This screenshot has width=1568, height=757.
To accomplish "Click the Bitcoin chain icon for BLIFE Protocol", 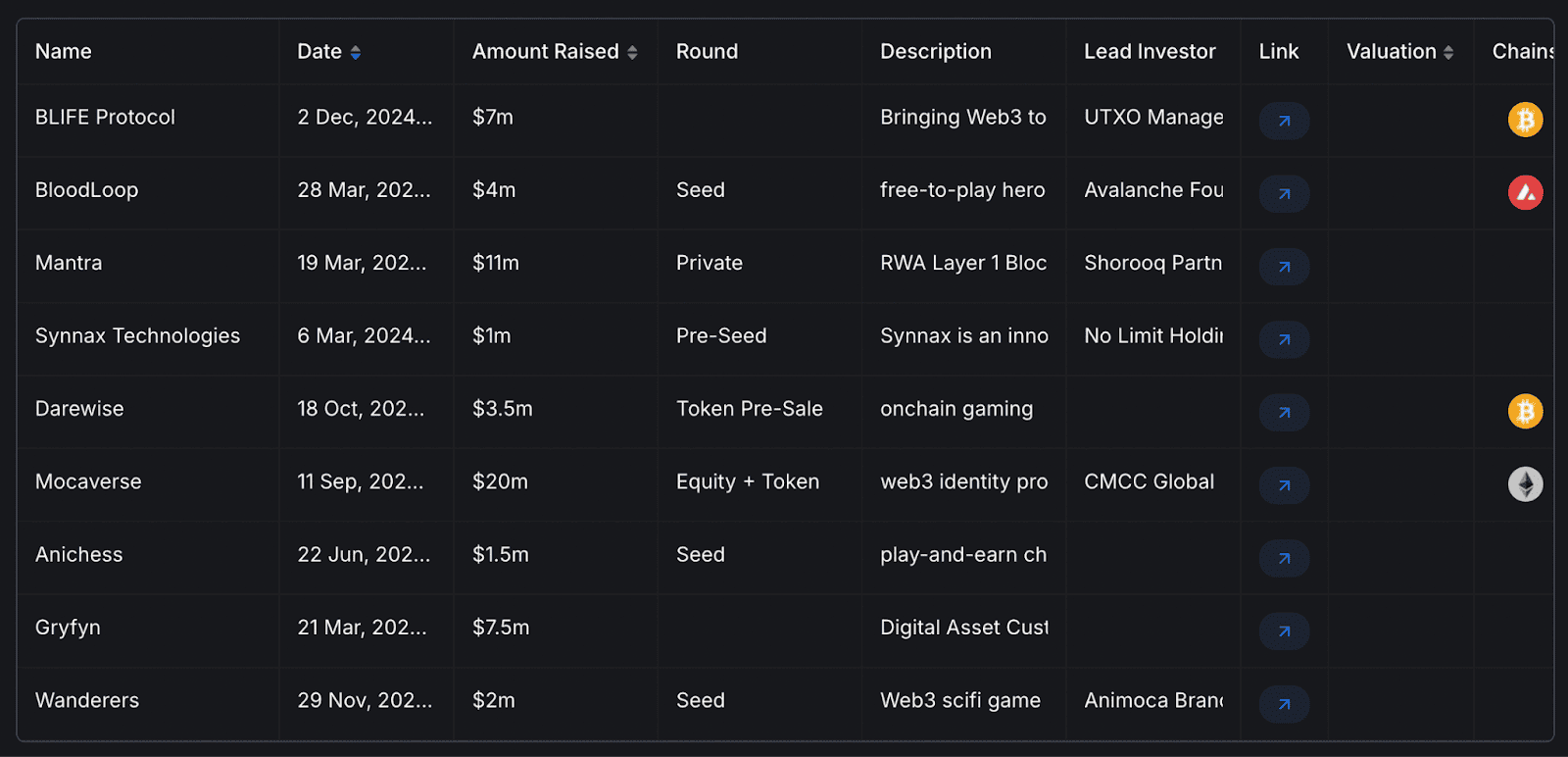I will (1525, 119).
